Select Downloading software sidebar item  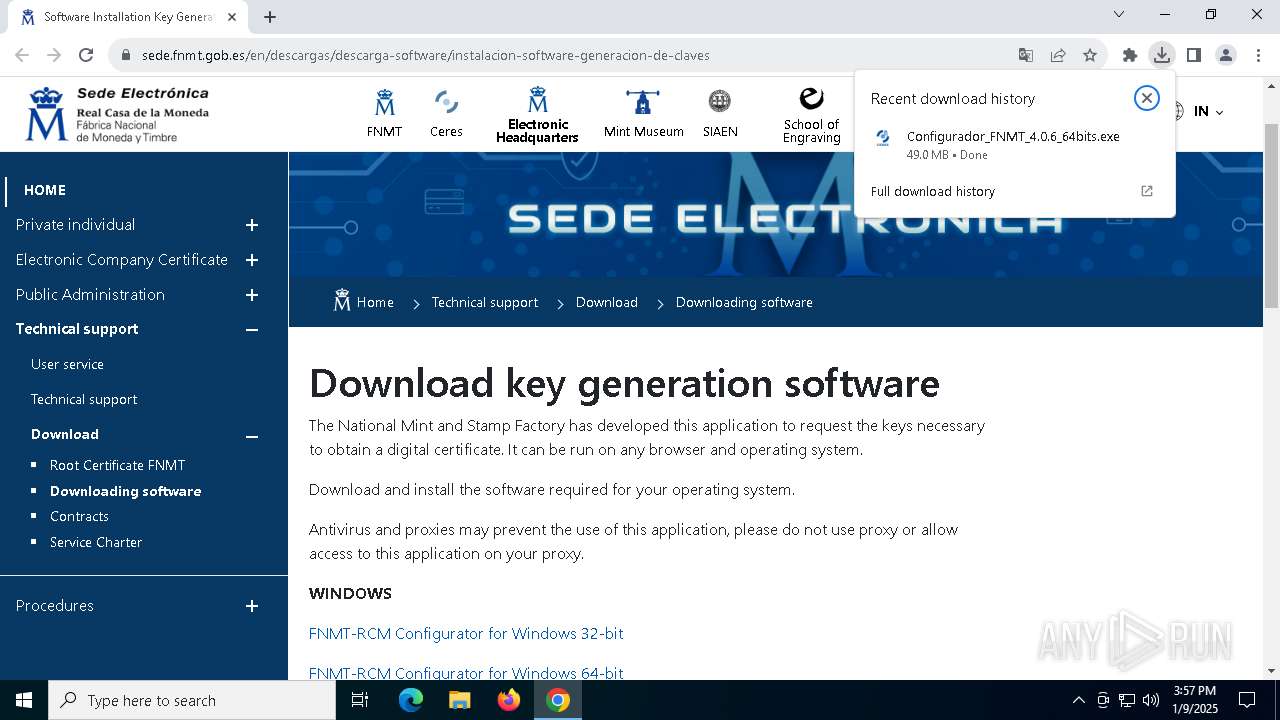coord(126,491)
